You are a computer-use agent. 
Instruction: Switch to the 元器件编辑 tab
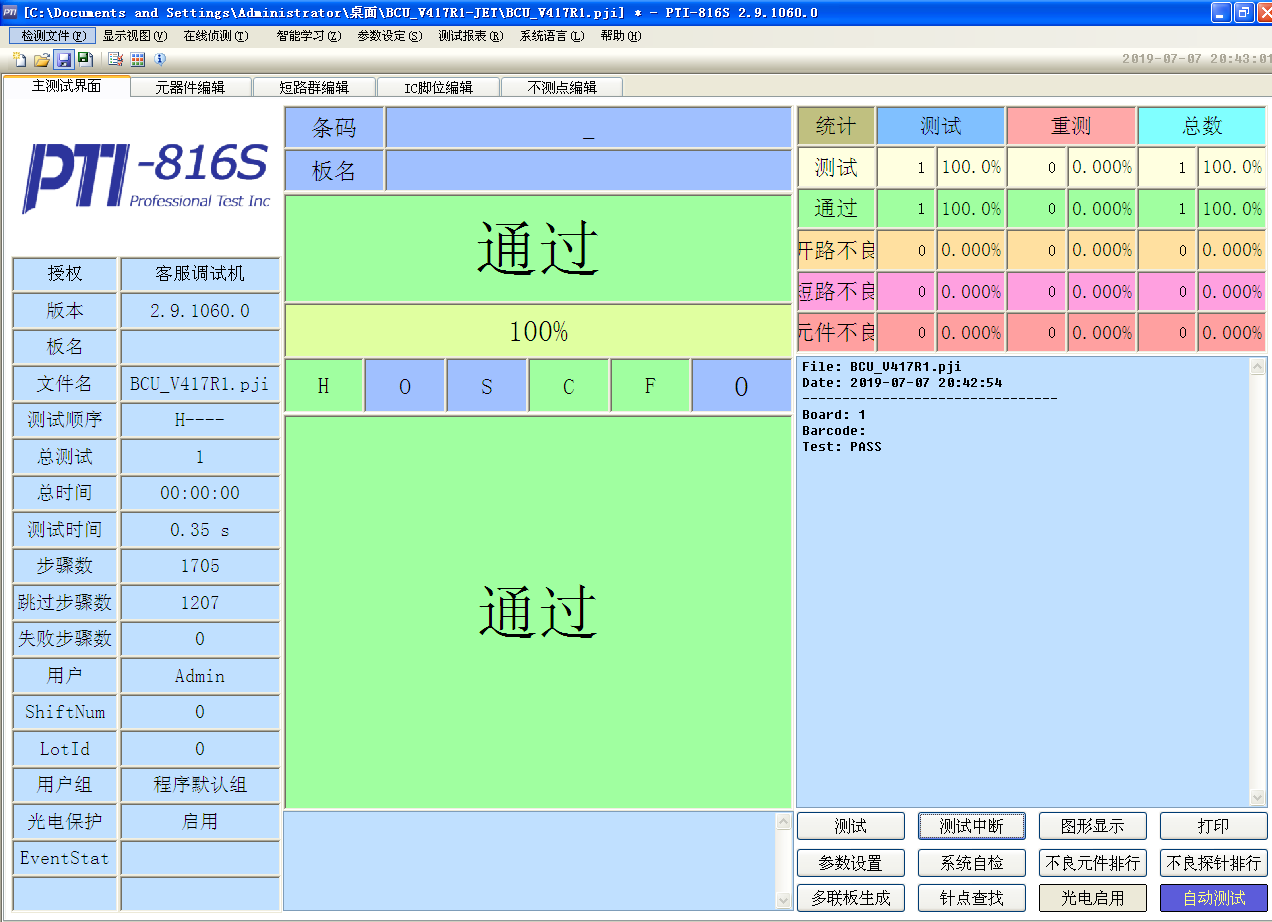pyautogui.click(x=190, y=87)
